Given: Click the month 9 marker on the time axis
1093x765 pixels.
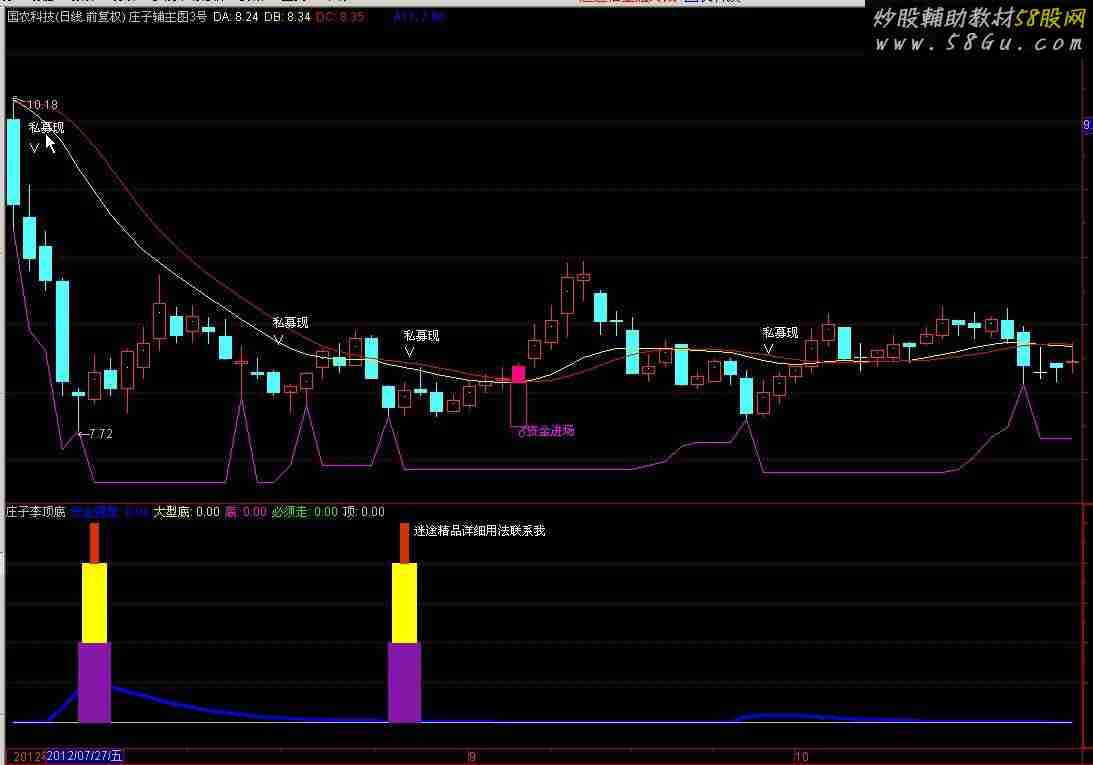Looking at the screenshot, I should 472,757.
